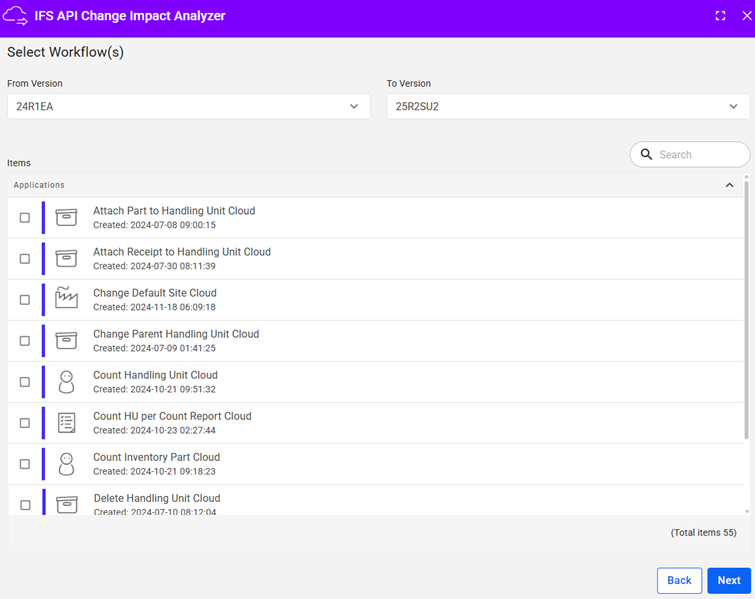
Task: Enable the Count Inventory Part Cloud checkbox
Action: tap(25, 464)
